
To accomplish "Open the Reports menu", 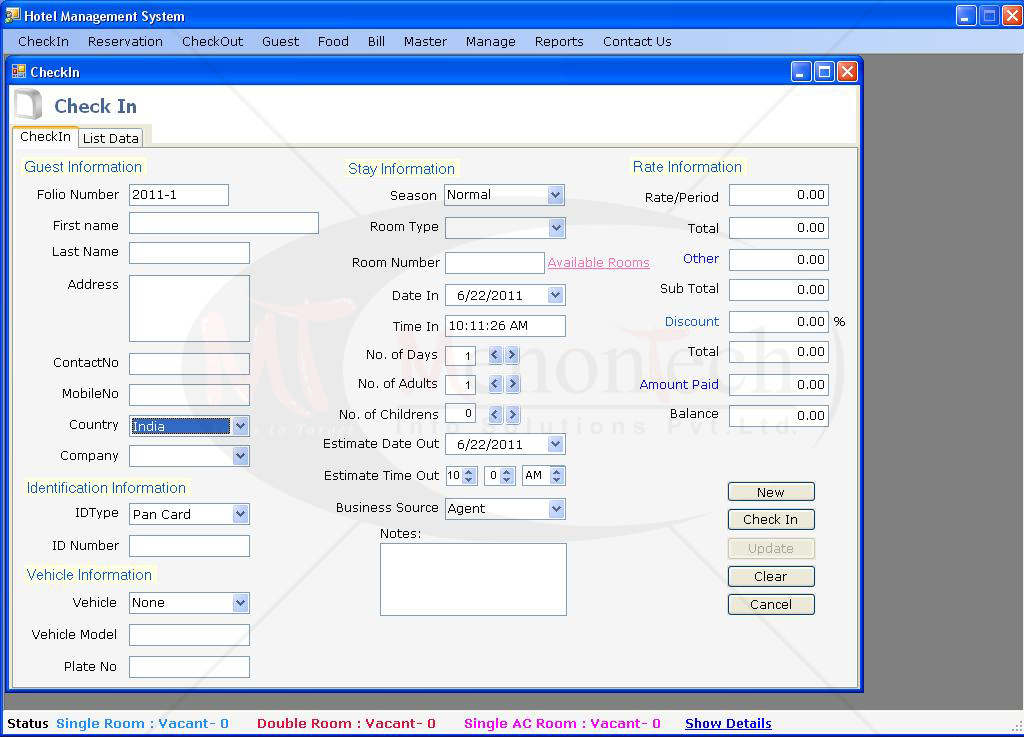I will tap(559, 41).
